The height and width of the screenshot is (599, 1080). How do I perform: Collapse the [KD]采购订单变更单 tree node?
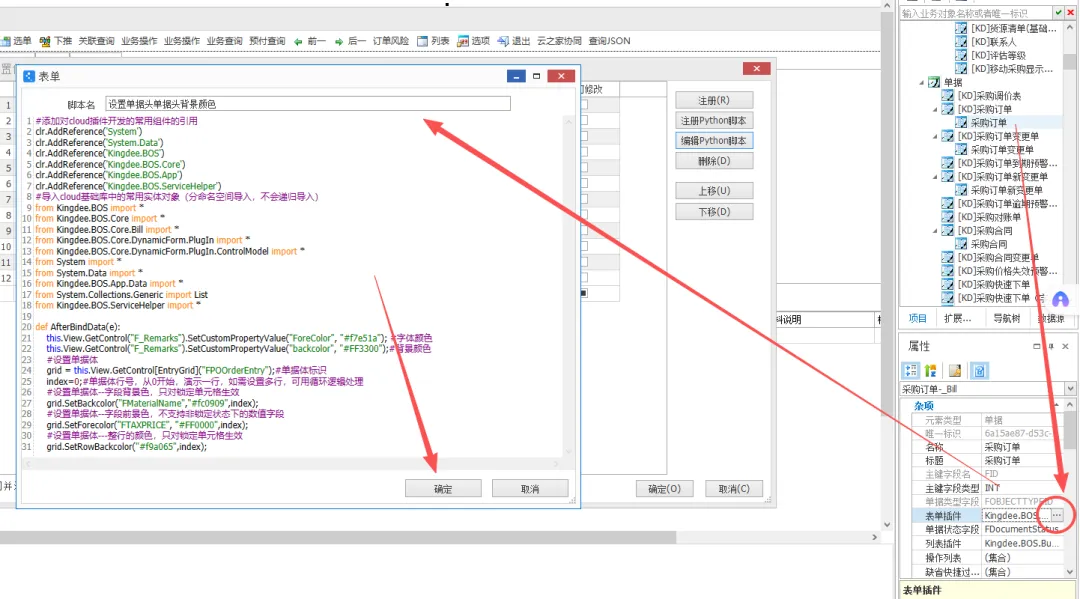[x=935, y=136]
